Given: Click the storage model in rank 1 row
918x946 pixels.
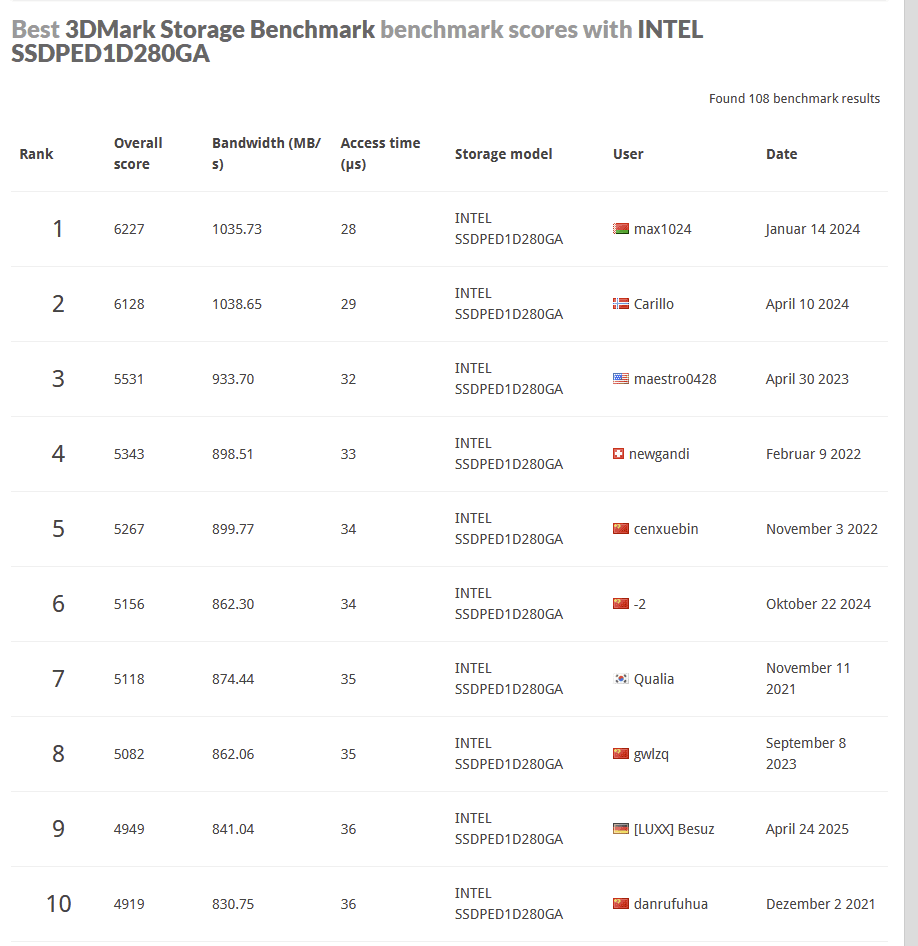Looking at the screenshot, I should point(508,229).
